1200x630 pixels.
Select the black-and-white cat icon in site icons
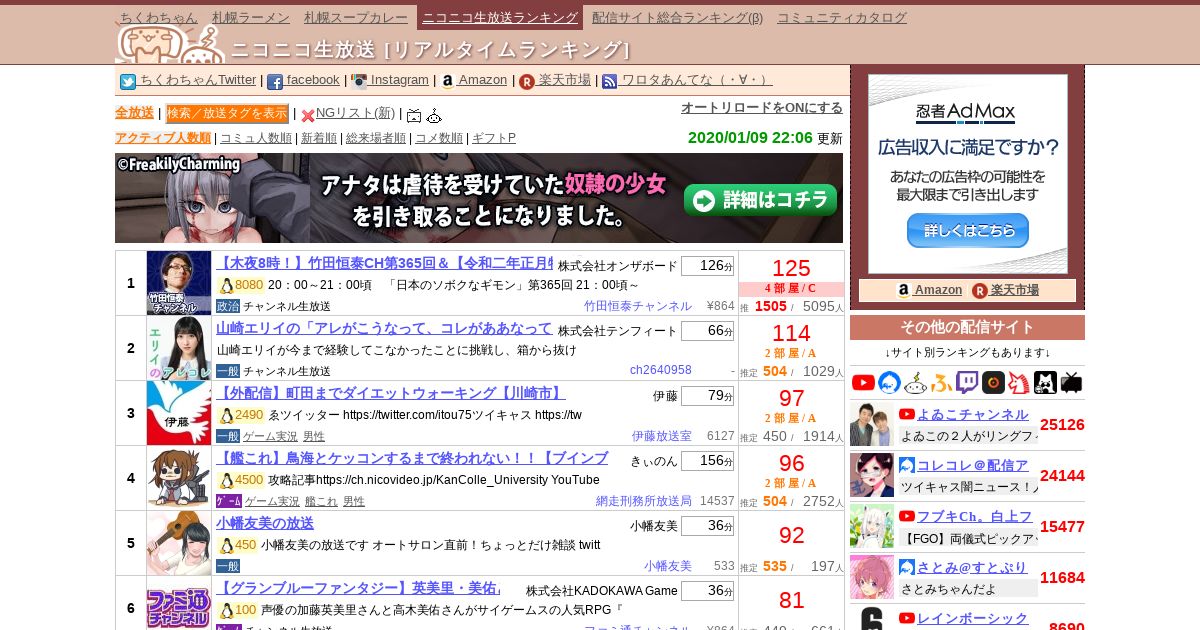pyautogui.click(x=1045, y=382)
